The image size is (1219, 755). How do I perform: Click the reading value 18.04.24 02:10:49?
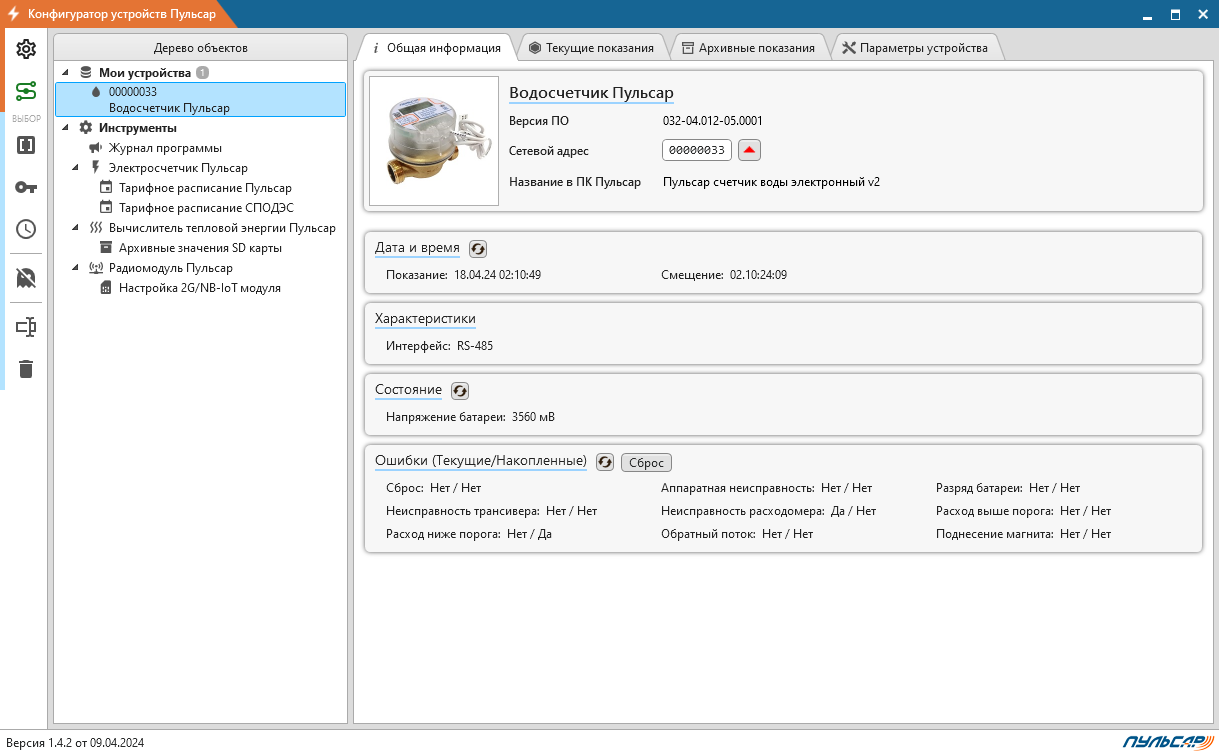[497, 274]
